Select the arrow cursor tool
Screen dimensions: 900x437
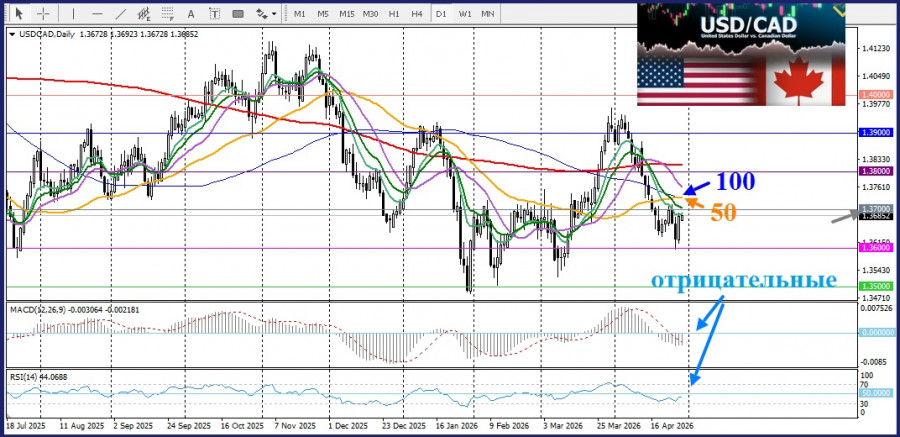point(17,14)
